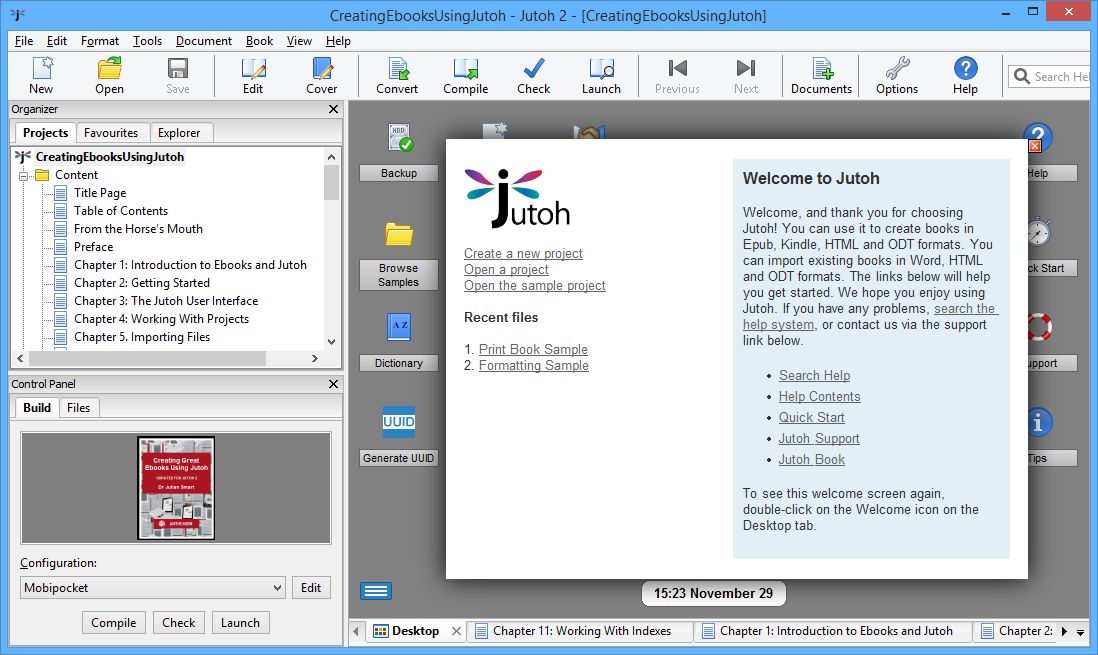Screen dimensions: 1098x655
Task: Select CreatingEbooksUsingJutoh project root node
Action: (x=110, y=157)
